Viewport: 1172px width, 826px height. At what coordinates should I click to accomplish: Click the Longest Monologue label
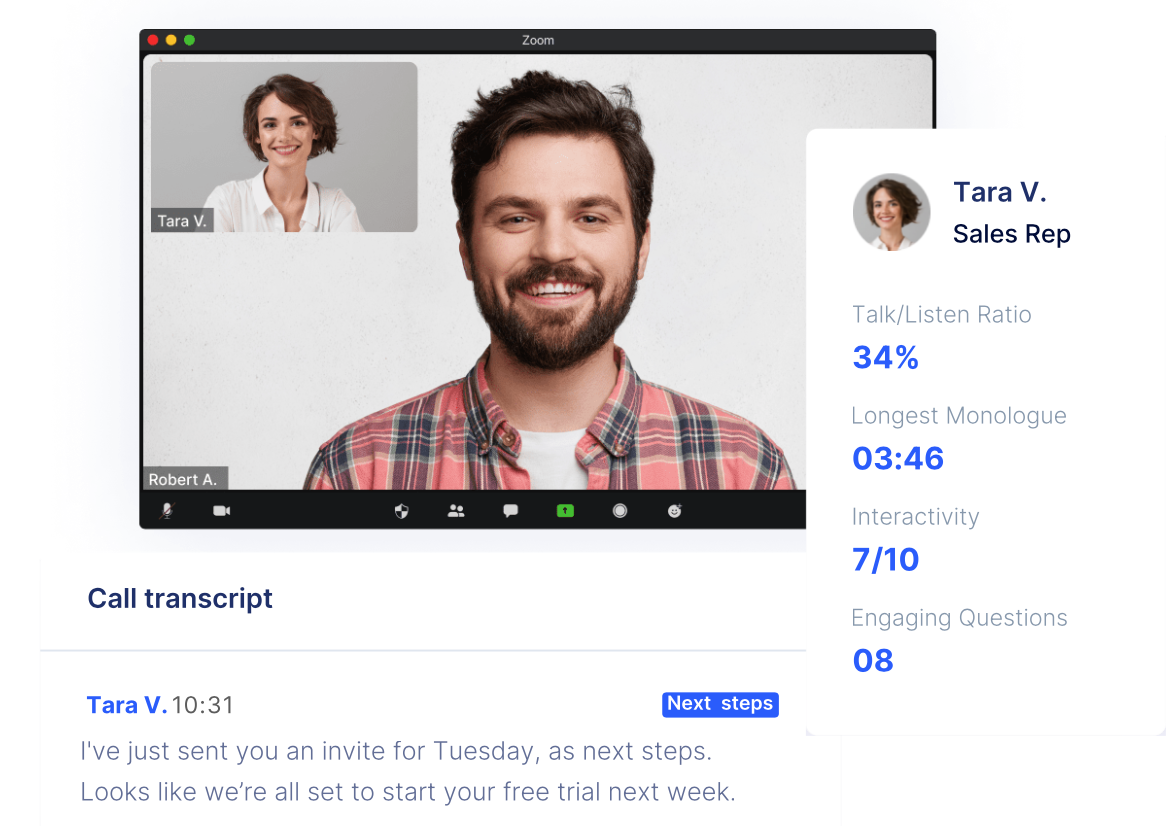959,416
